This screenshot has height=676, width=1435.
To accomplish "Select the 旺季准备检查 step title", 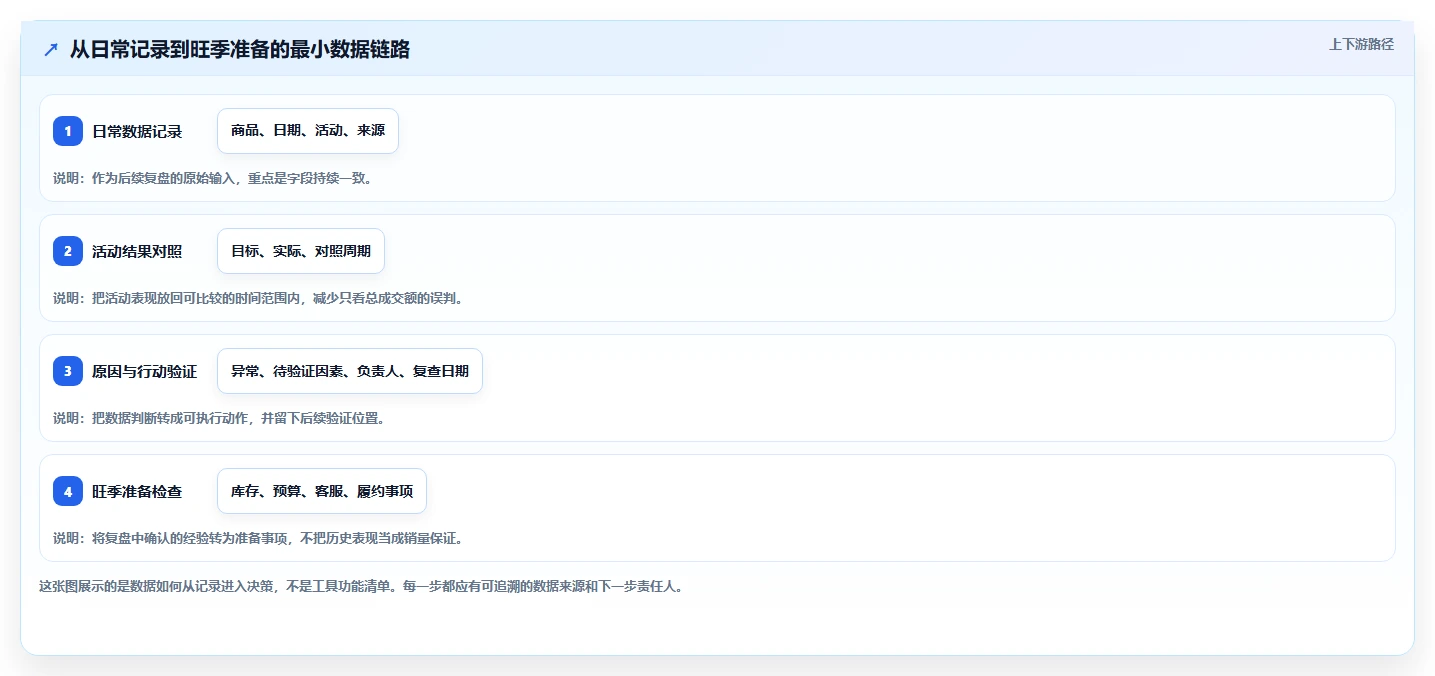I will pyautogui.click(x=137, y=491).
